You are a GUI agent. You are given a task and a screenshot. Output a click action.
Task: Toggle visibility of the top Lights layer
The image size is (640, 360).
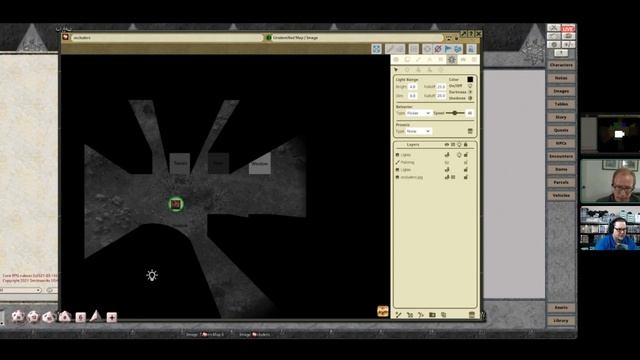(447, 155)
